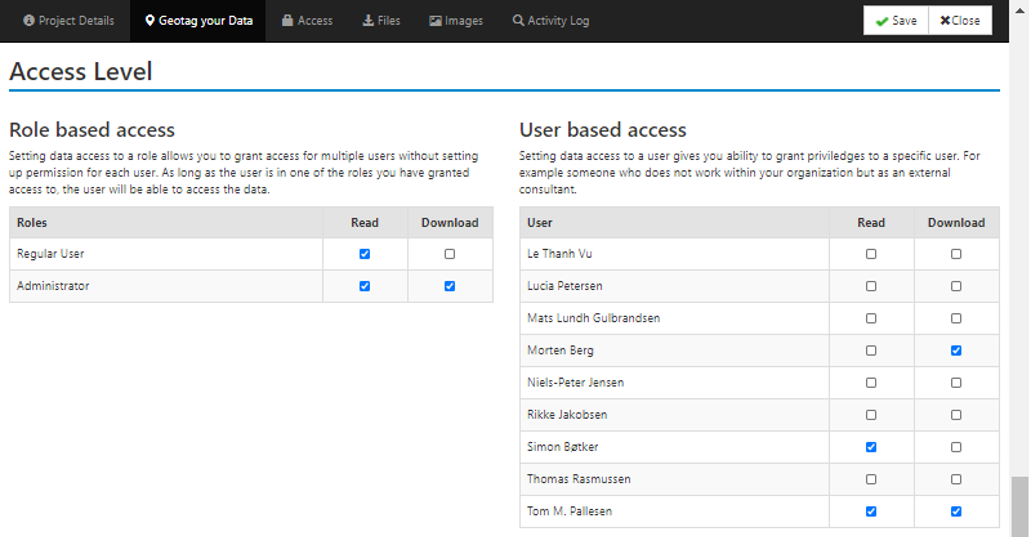This screenshot has height=537, width=1029.
Task: Click the Role based access heading
Action: 92,130
